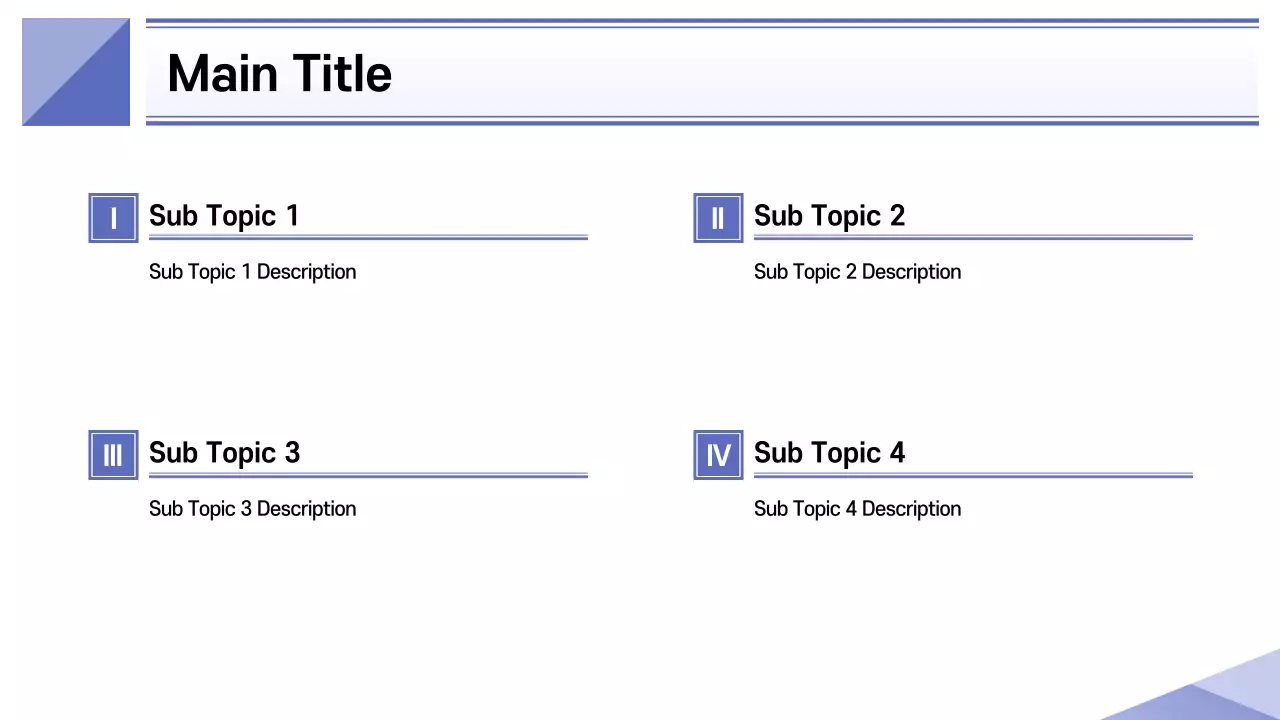This screenshot has height=720, width=1280.
Task: Click the Sub Topic 3 Description text
Action: click(x=252, y=509)
